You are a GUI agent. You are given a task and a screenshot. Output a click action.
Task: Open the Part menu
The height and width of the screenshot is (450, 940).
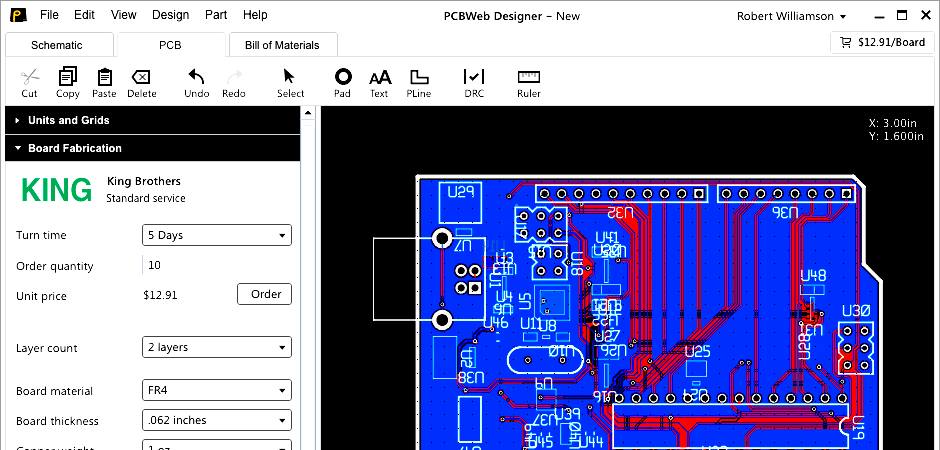coord(216,15)
